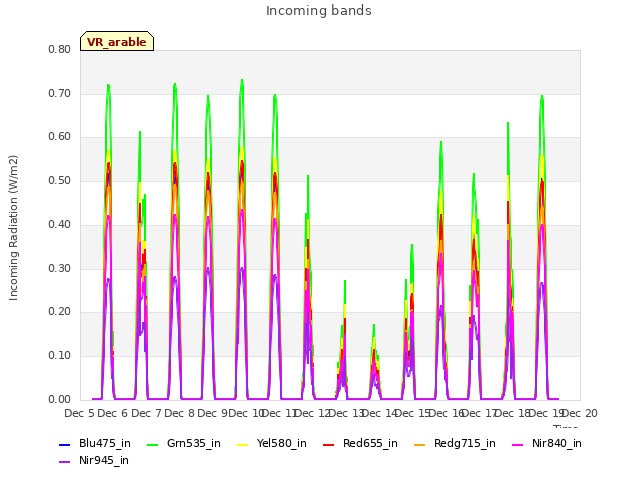This screenshot has width=640, height=480.
Task: Click the Dec 20 x-axis date label
Action: 580,413
